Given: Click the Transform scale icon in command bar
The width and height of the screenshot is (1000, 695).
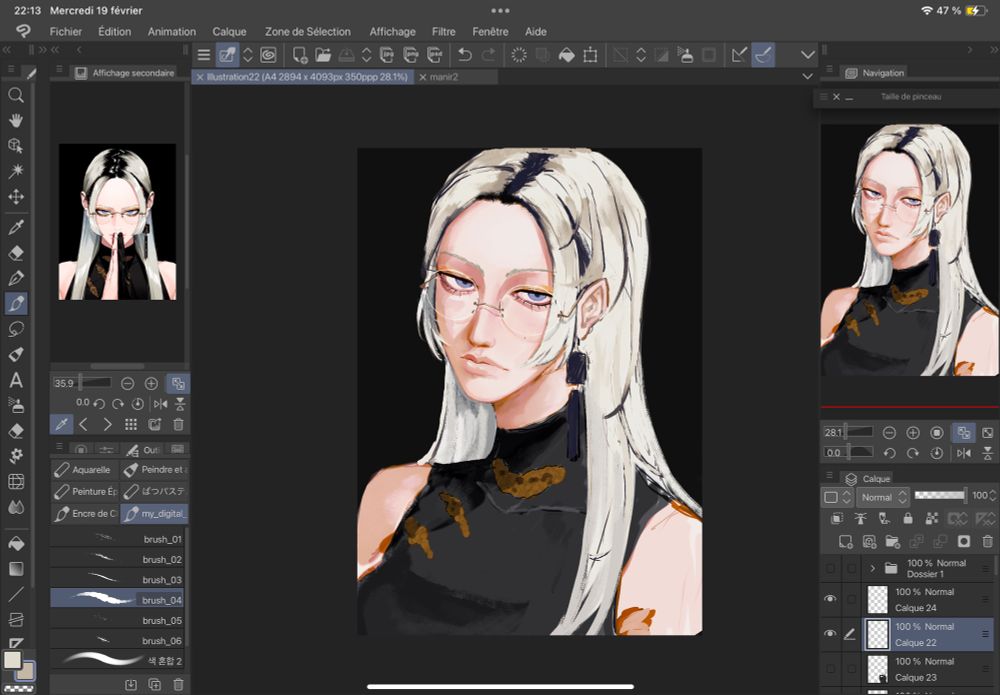Looking at the screenshot, I should [591, 55].
